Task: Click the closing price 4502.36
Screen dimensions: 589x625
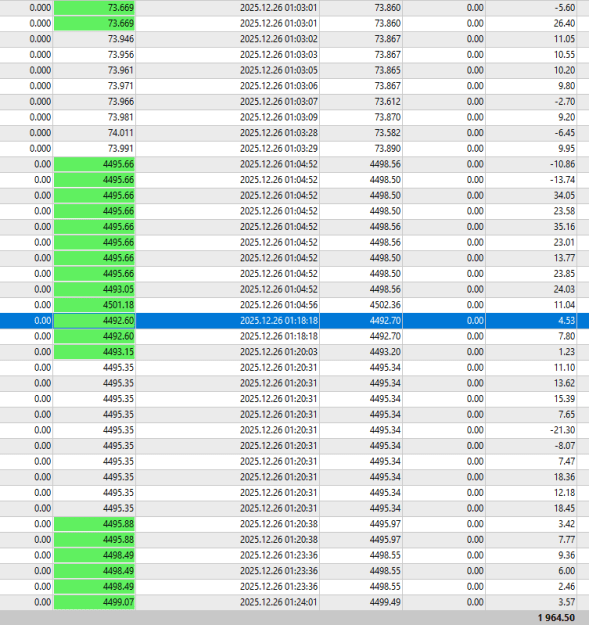Action: [x=385, y=305]
